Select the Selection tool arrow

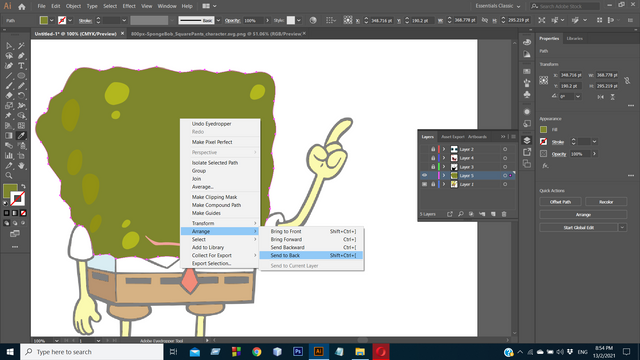tap(9, 46)
